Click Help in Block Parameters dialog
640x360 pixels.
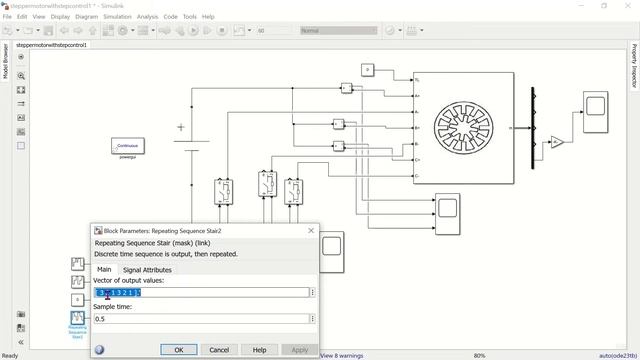tap(259, 350)
